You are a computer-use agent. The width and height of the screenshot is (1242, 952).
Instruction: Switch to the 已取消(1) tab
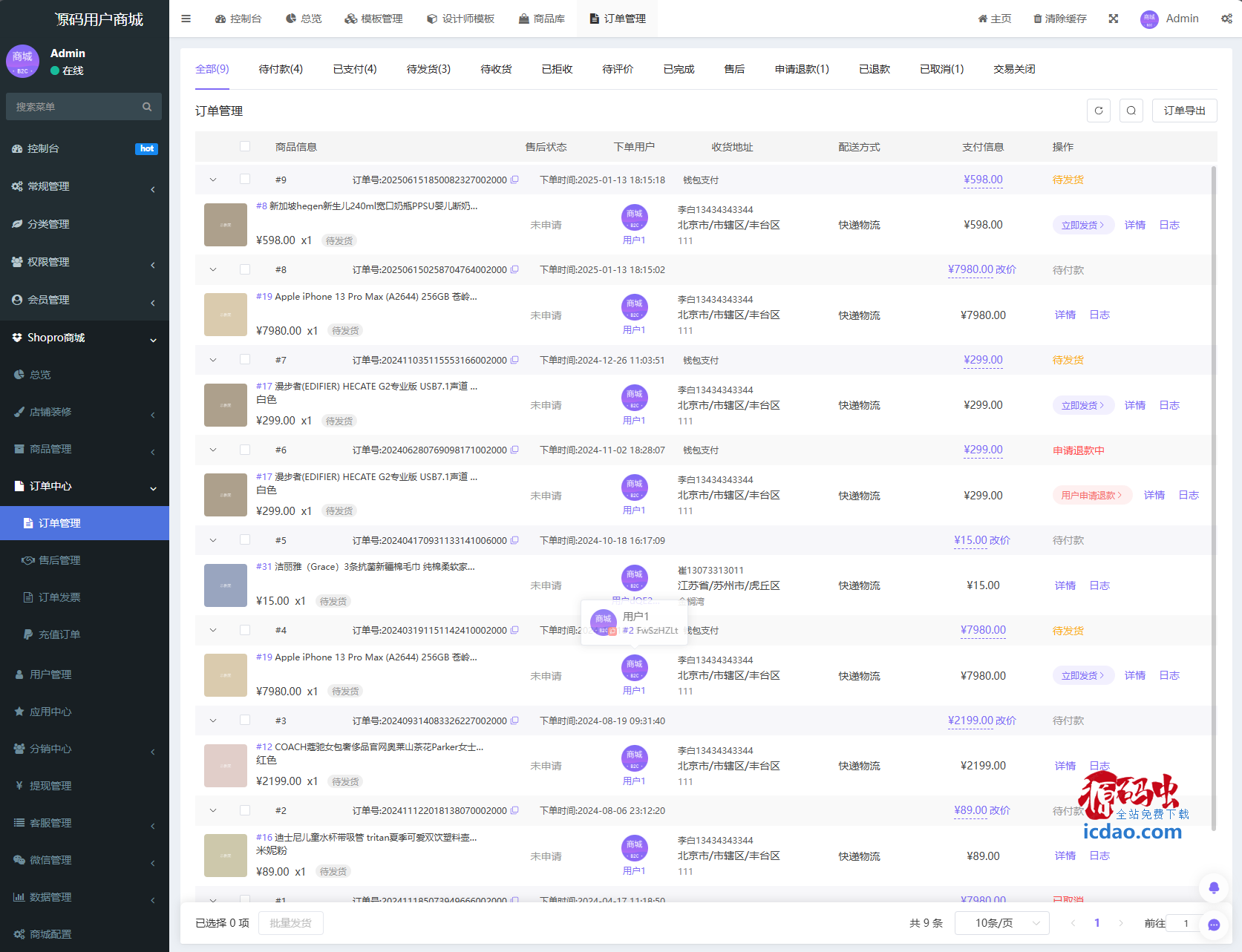(x=941, y=69)
